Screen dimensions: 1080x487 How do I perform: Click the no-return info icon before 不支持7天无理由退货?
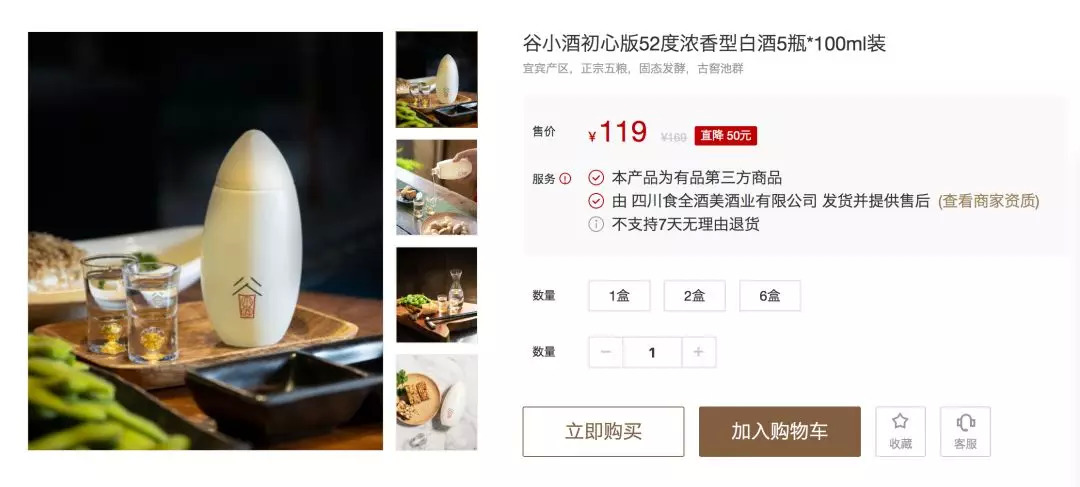[x=596, y=224]
